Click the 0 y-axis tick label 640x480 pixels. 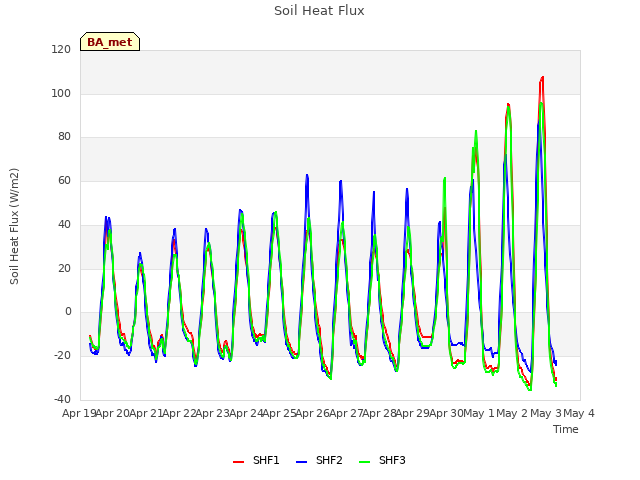(68, 312)
